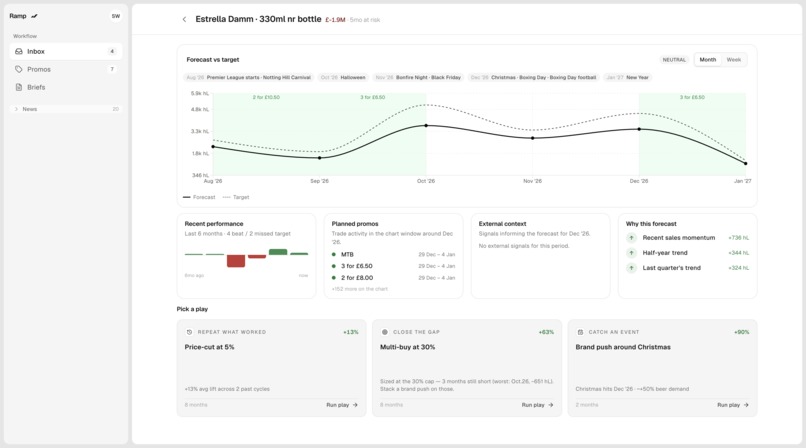
Task: Open Inbox in the sidebar
Action: (66, 51)
